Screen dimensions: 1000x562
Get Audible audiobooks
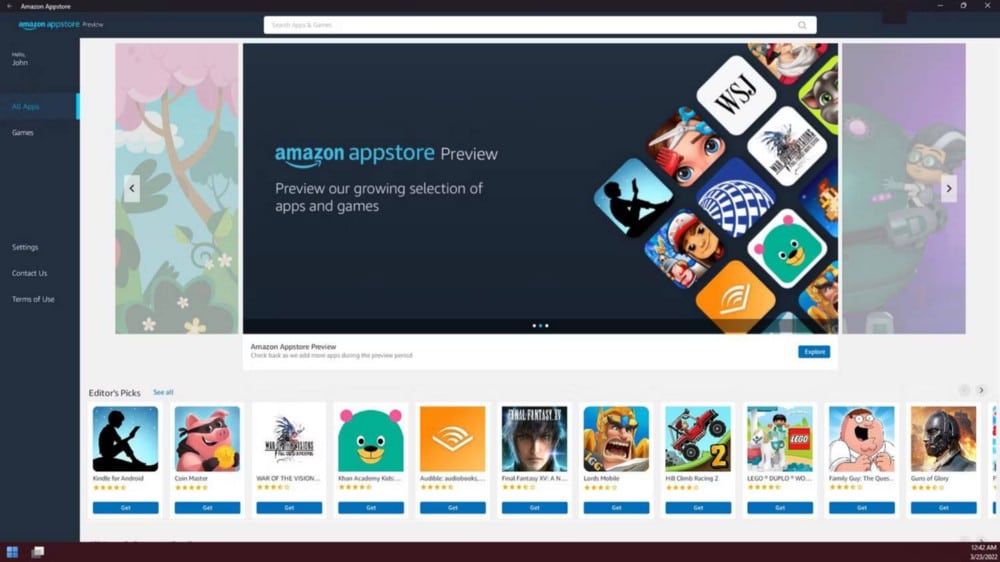coord(453,508)
